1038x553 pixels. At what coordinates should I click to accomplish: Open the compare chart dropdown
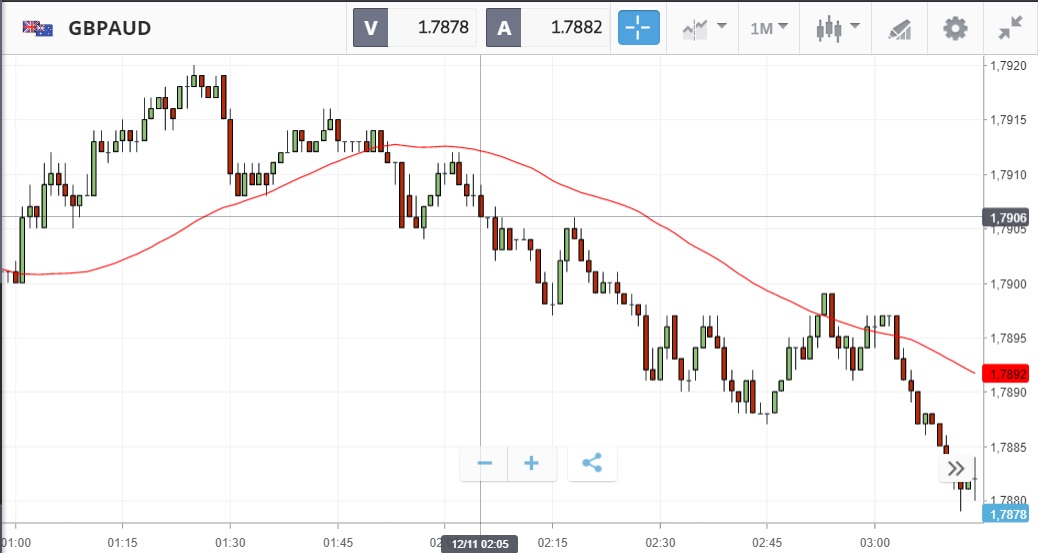pyautogui.click(x=703, y=28)
